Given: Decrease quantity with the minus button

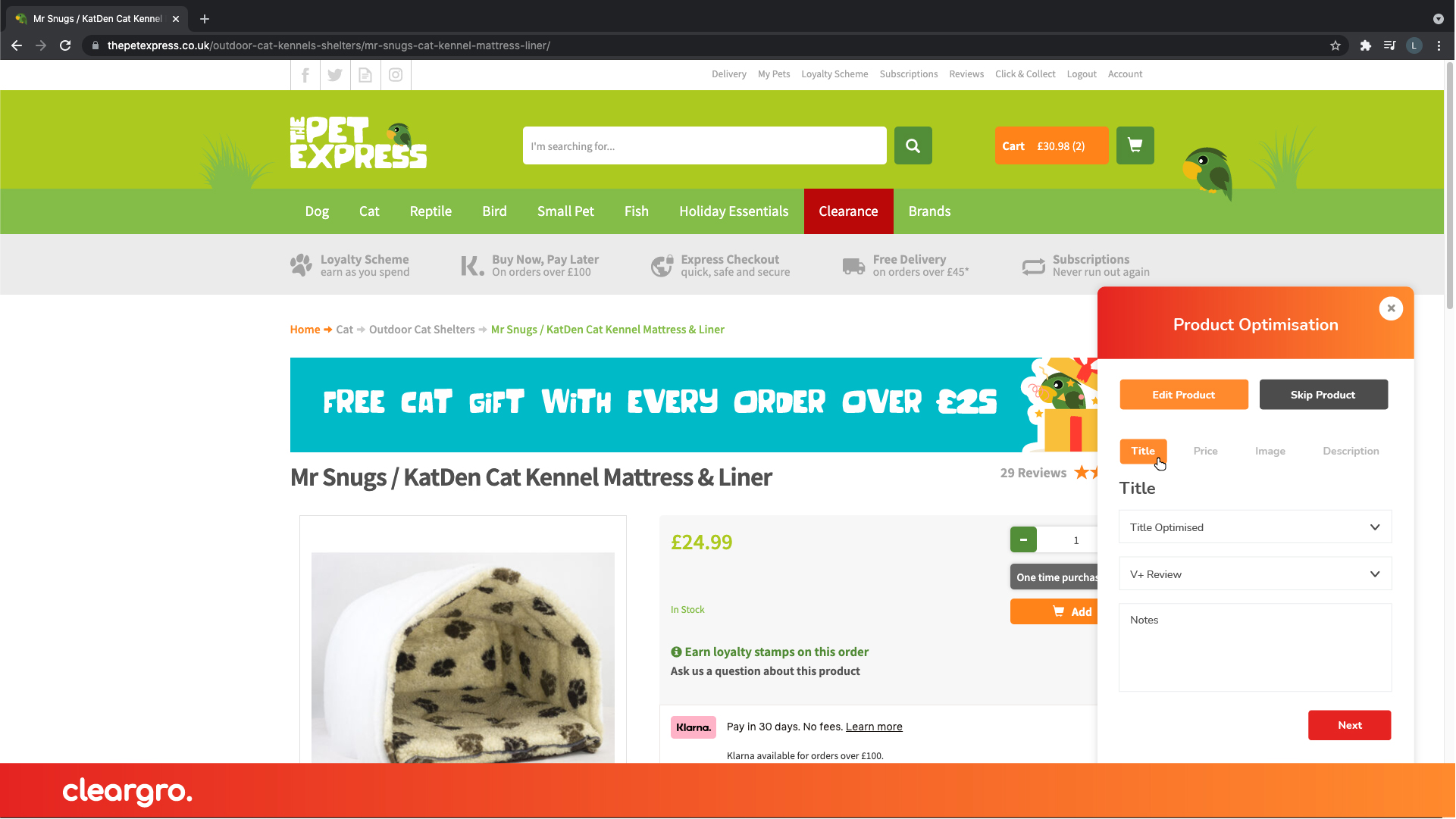Looking at the screenshot, I should [1023, 540].
